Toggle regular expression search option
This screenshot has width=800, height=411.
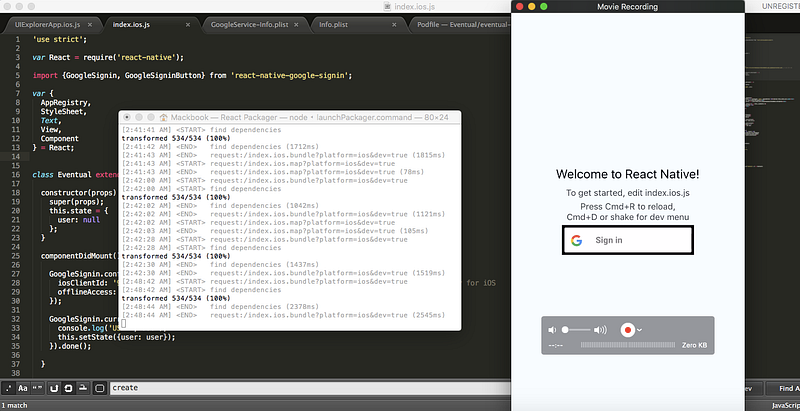(9, 388)
